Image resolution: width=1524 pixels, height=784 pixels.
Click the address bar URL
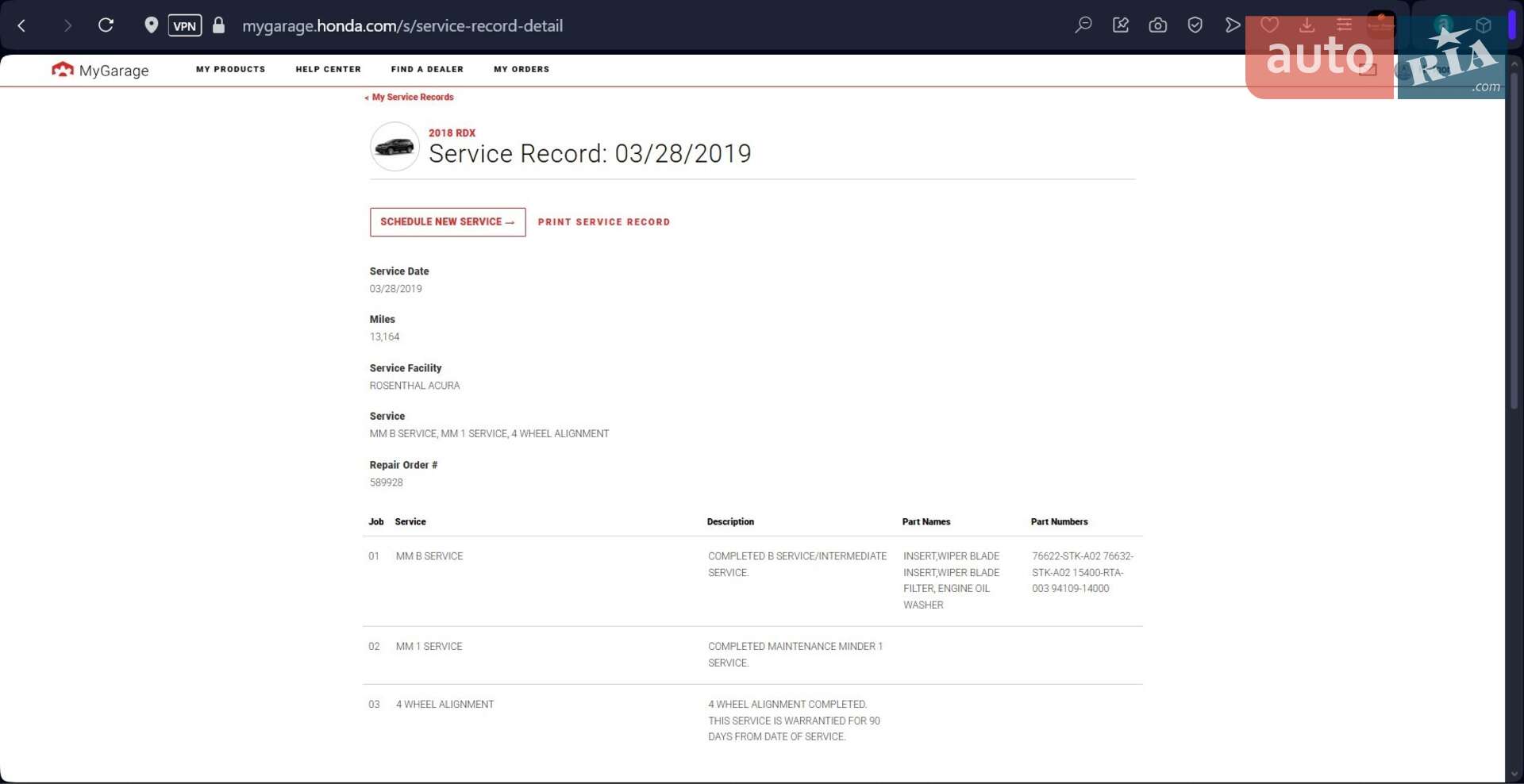(x=402, y=25)
